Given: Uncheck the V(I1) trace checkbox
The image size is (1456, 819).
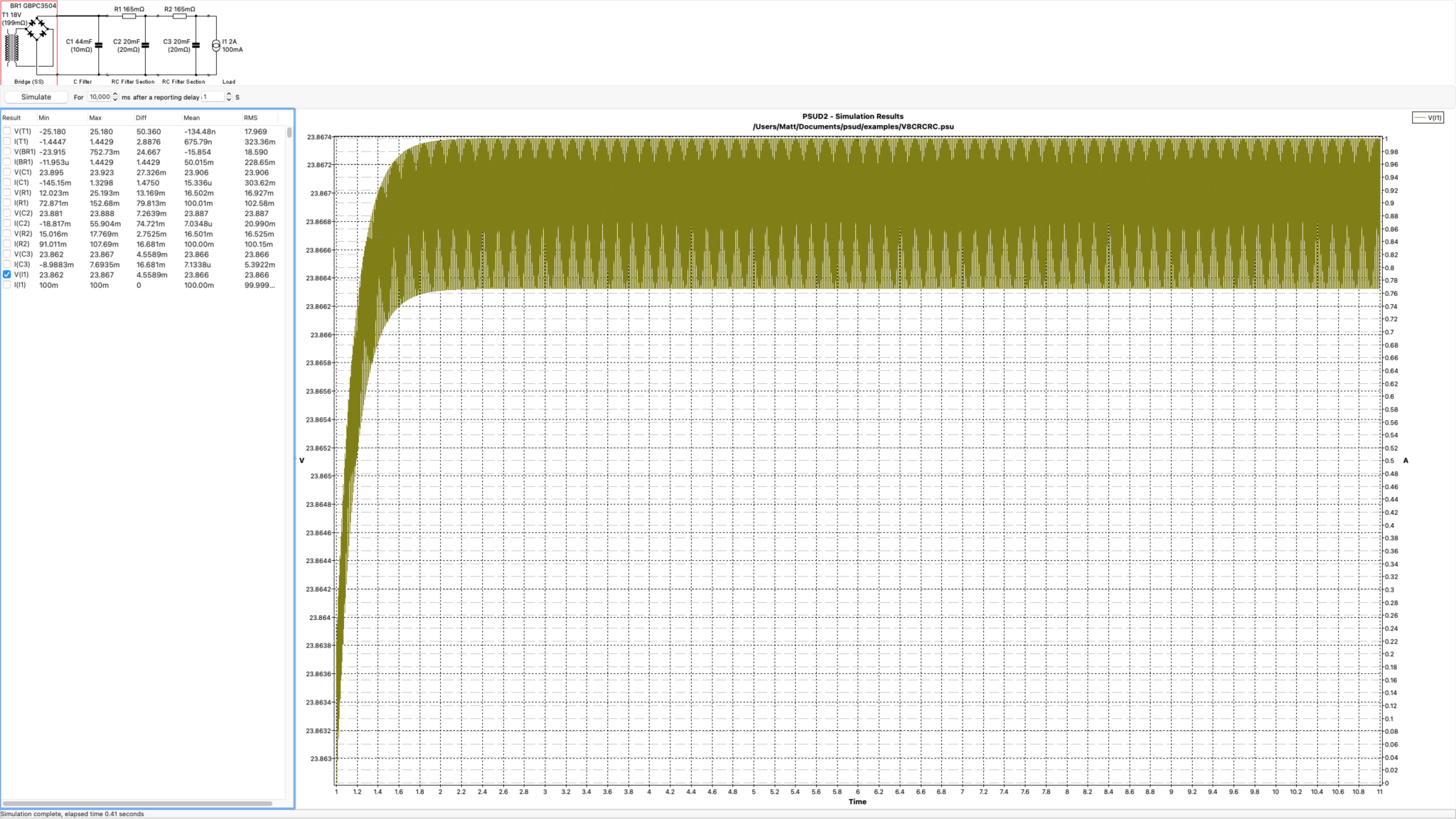Looking at the screenshot, I should pyautogui.click(x=7, y=274).
